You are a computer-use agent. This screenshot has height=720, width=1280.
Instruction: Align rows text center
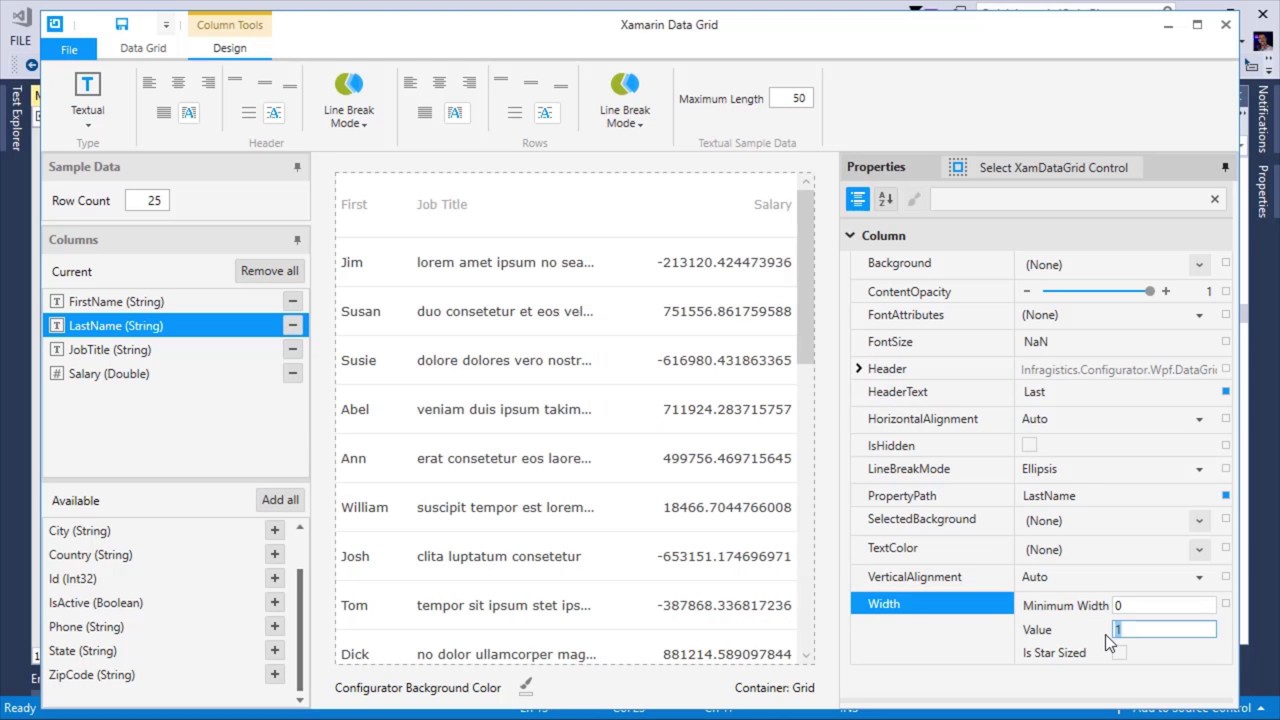[x=439, y=83]
